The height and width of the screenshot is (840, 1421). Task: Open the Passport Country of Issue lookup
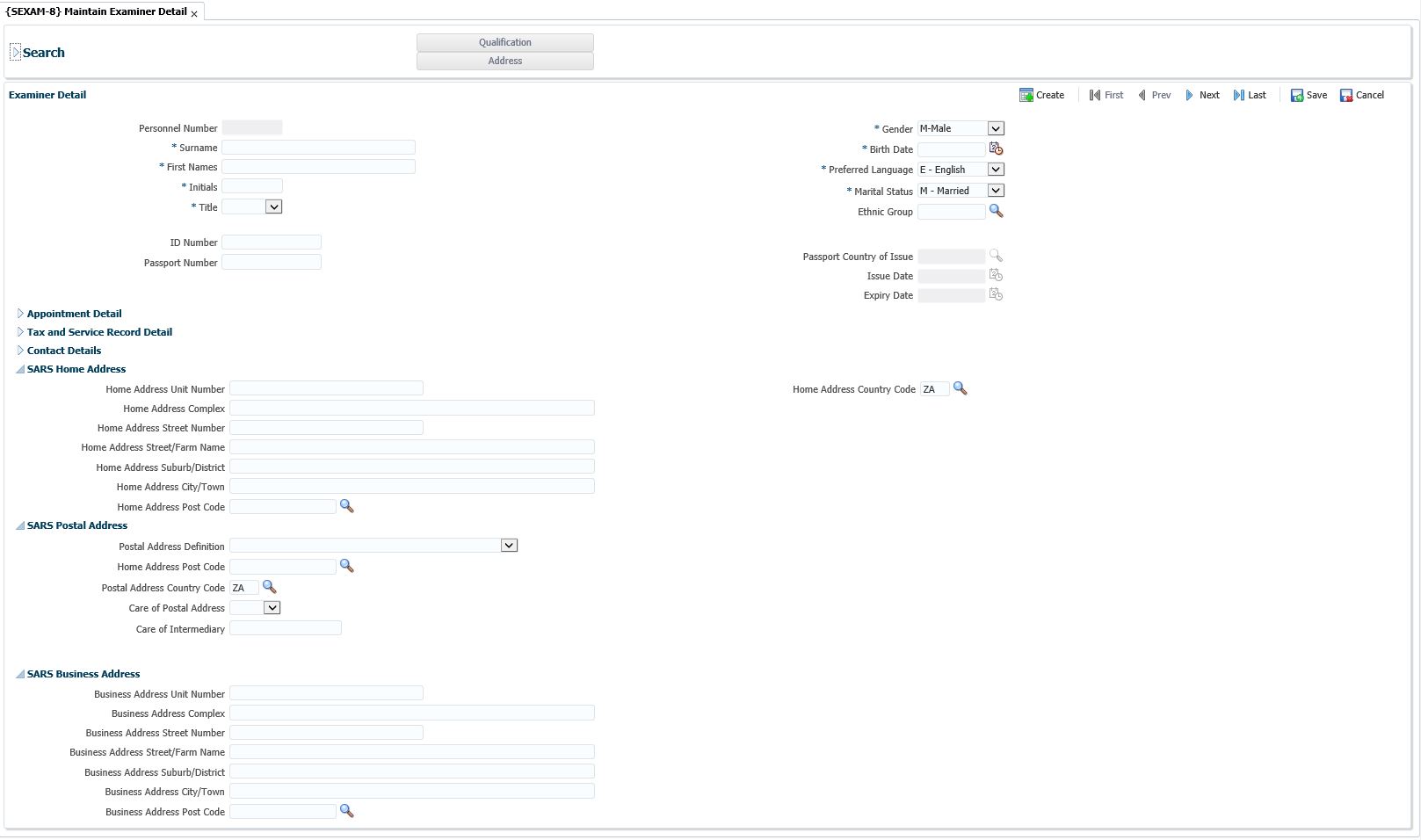pyautogui.click(x=995, y=256)
